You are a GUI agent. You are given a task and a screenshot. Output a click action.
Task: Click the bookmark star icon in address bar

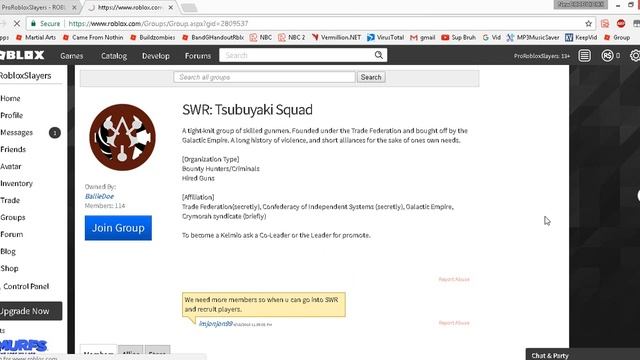coord(588,24)
